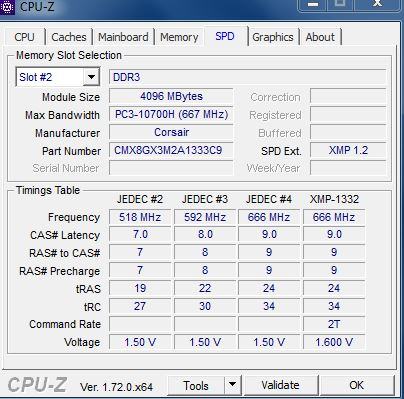Viewport: 404px width, 399px height.
Task: Click JEDEC #2 tRAS value 19
Action: [140, 288]
